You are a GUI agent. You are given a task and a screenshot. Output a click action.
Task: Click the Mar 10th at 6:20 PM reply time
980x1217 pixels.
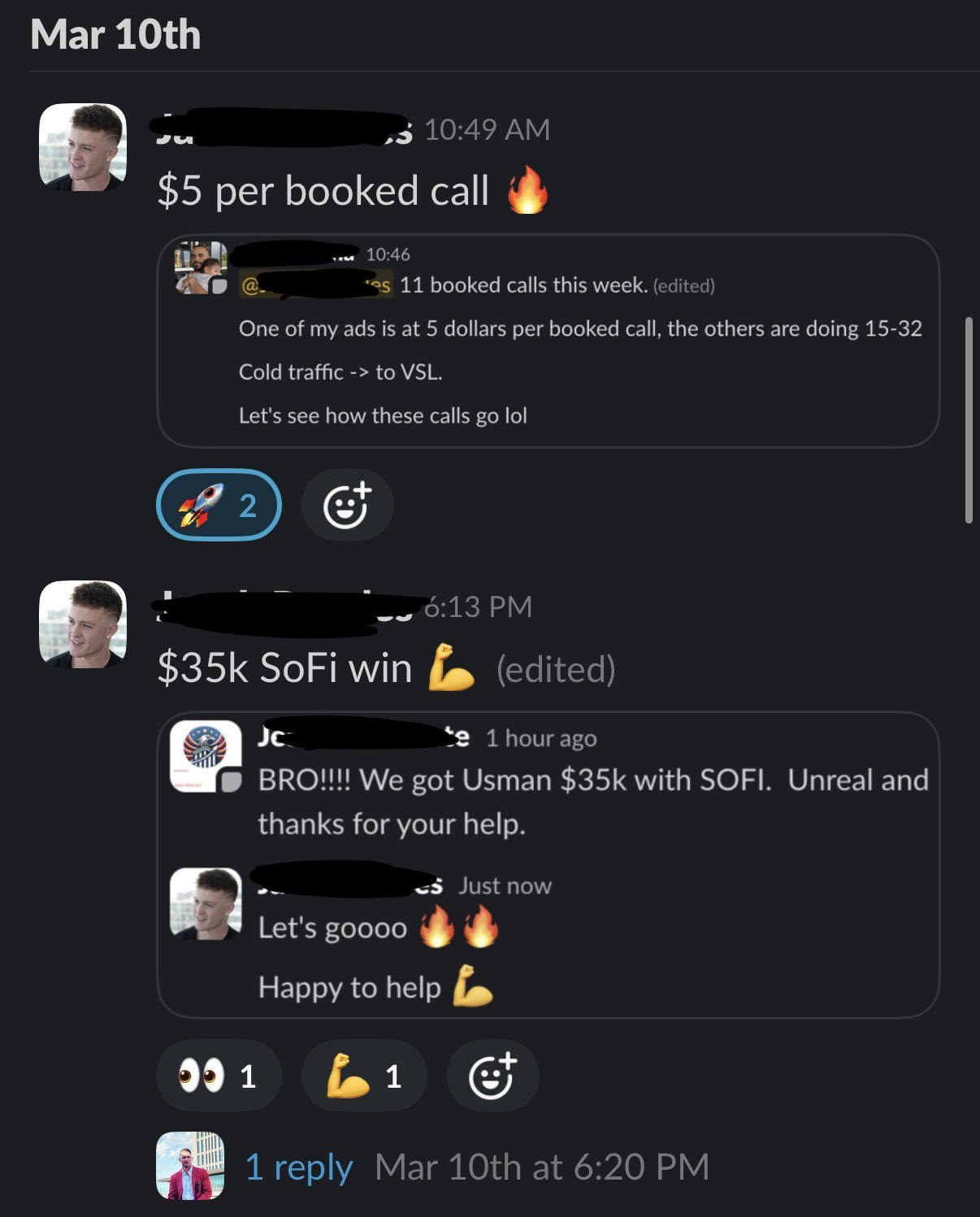pos(542,1167)
